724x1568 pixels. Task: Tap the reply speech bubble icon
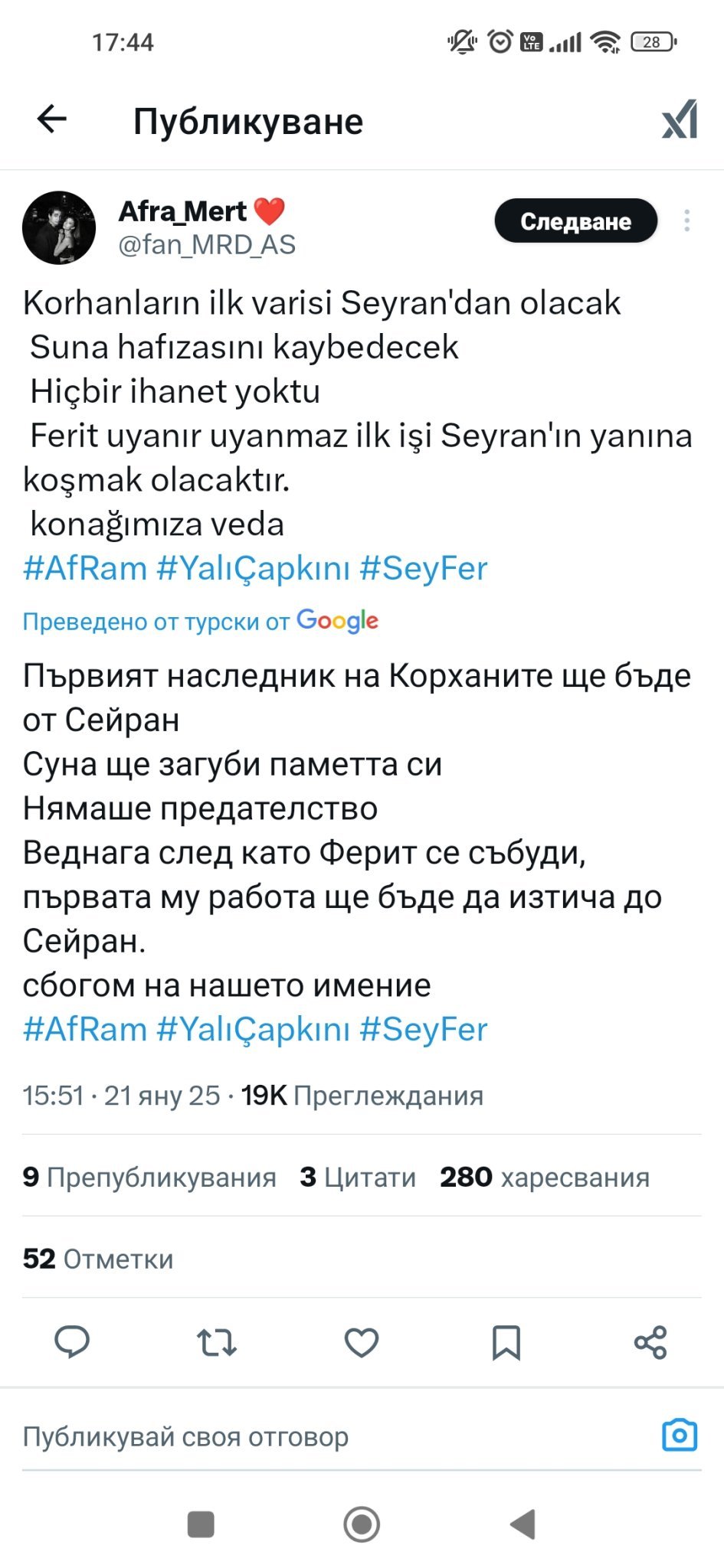point(72,1342)
